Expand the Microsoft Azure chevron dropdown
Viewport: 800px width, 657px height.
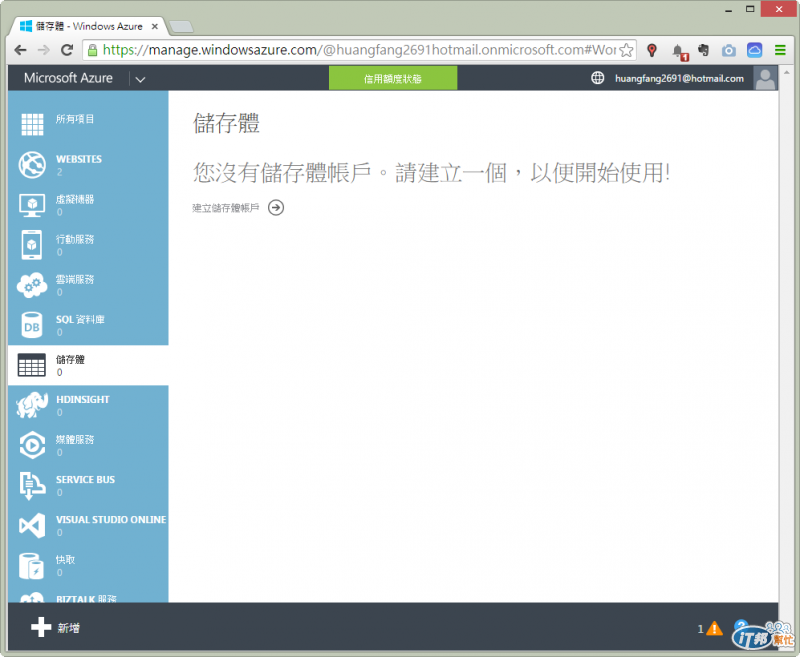140,79
